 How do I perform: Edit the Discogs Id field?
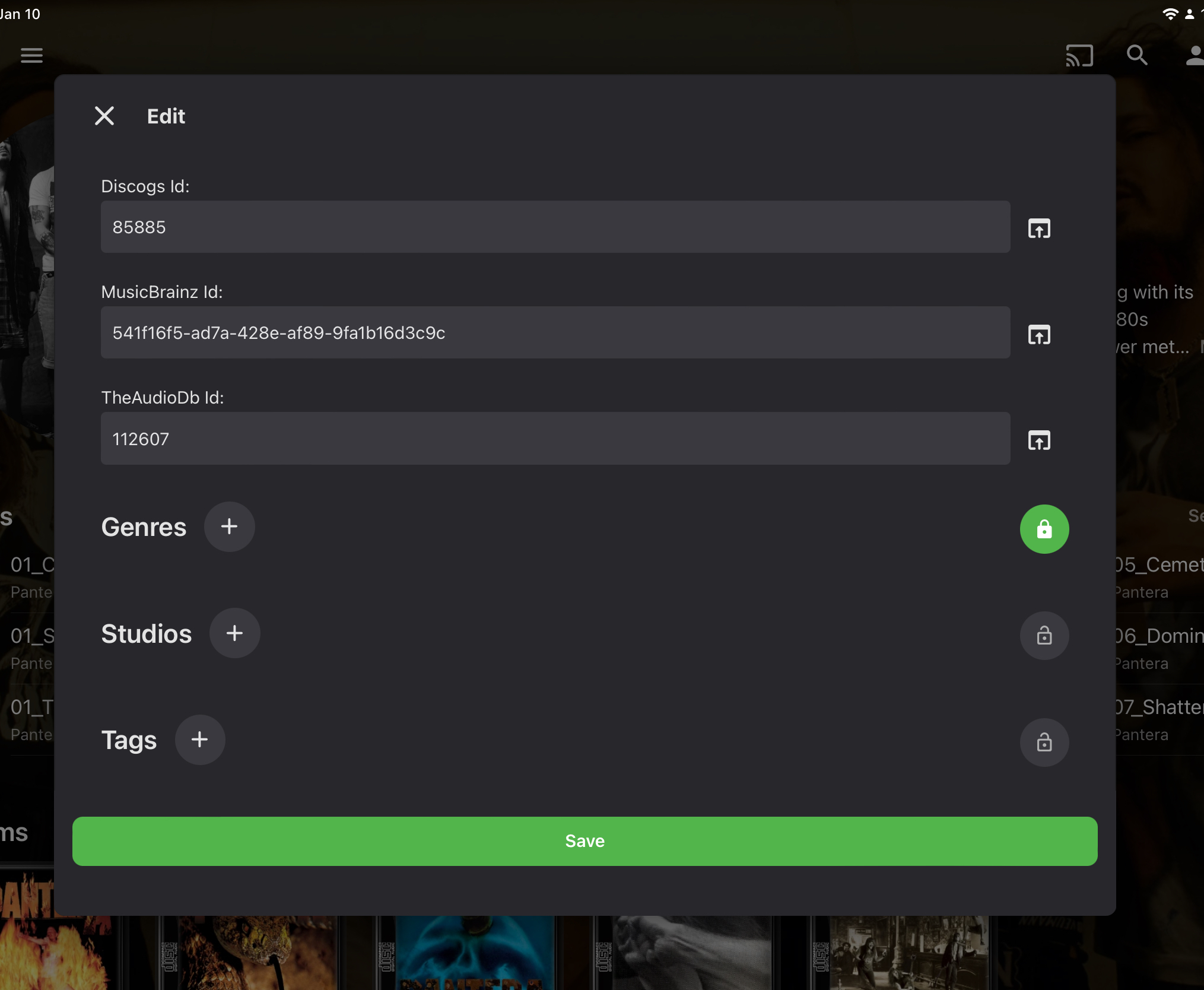click(x=555, y=227)
